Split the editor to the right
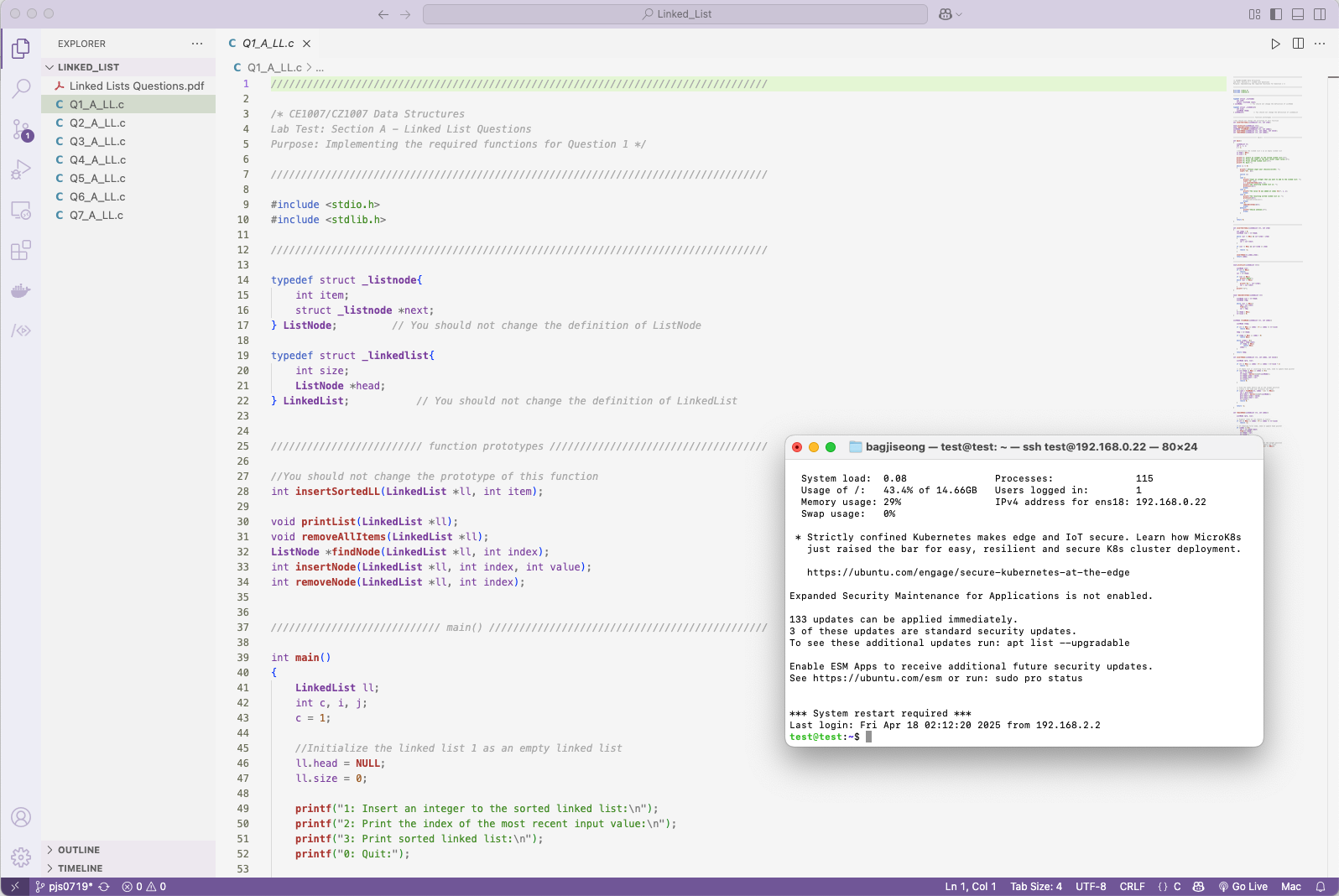The height and width of the screenshot is (896, 1339). point(1298,44)
